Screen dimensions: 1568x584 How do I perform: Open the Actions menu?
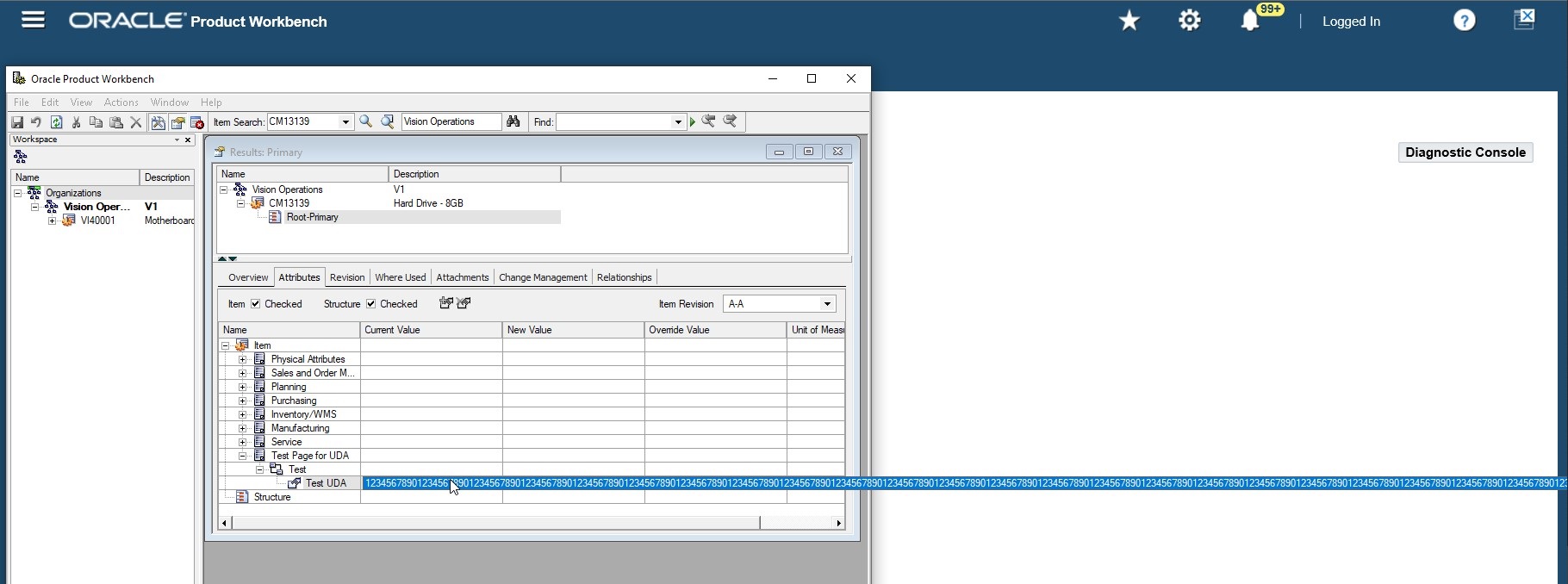pyautogui.click(x=121, y=103)
